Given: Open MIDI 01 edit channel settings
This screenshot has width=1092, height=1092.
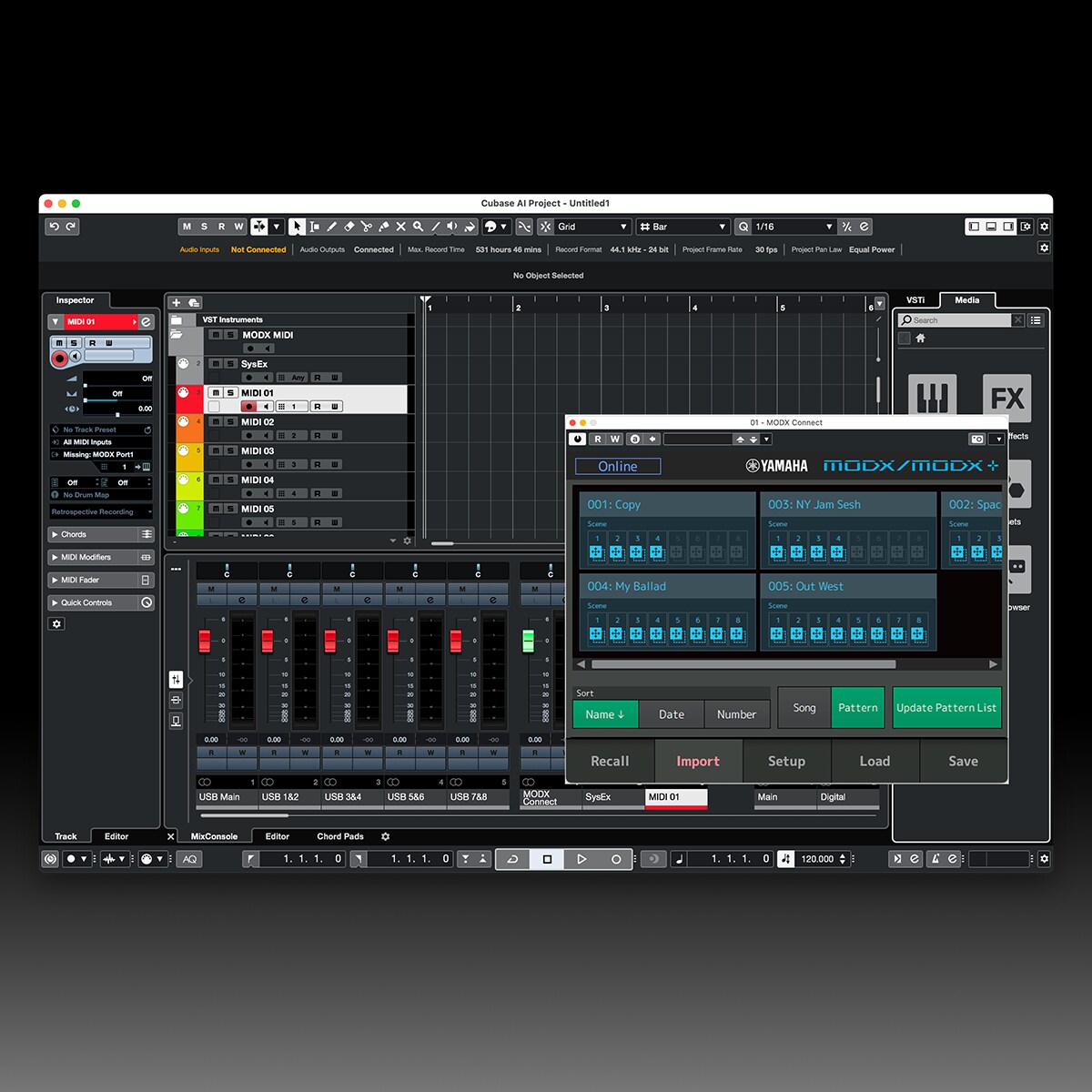Looking at the screenshot, I should tap(146, 322).
